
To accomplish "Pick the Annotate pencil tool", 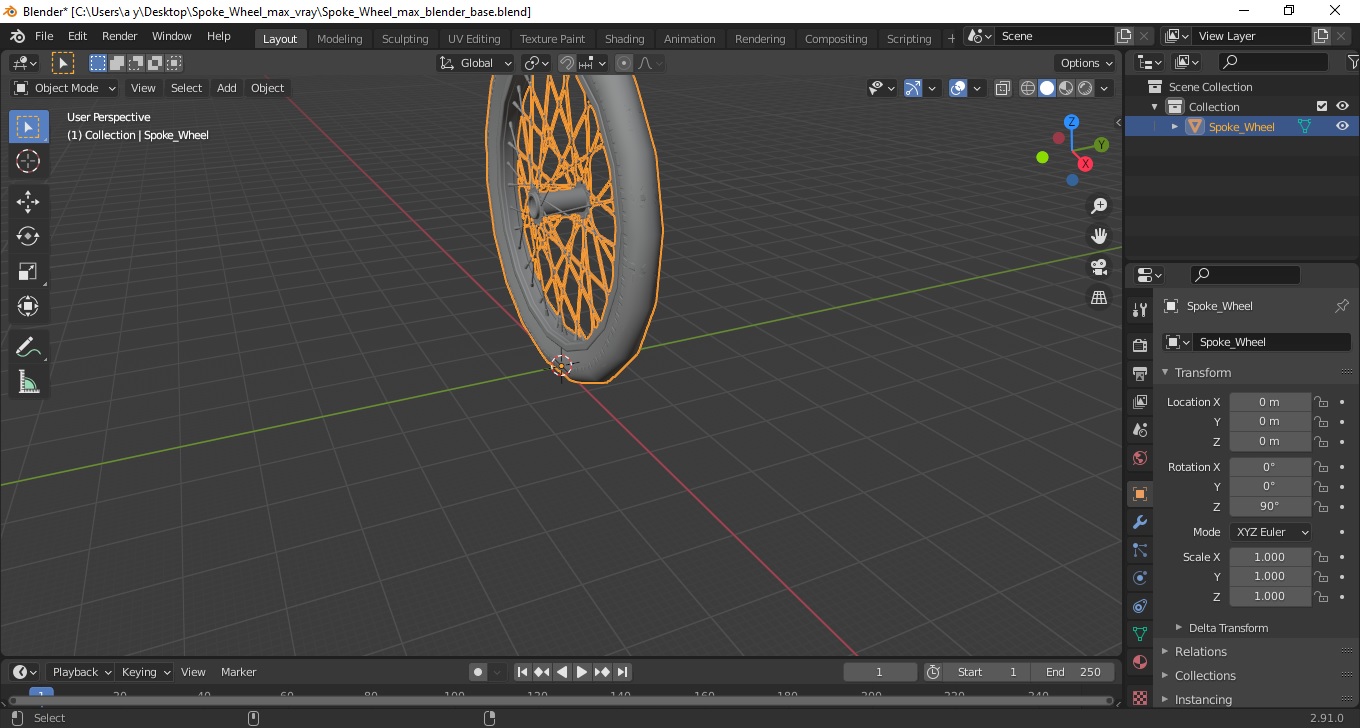I will pos(28,347).
